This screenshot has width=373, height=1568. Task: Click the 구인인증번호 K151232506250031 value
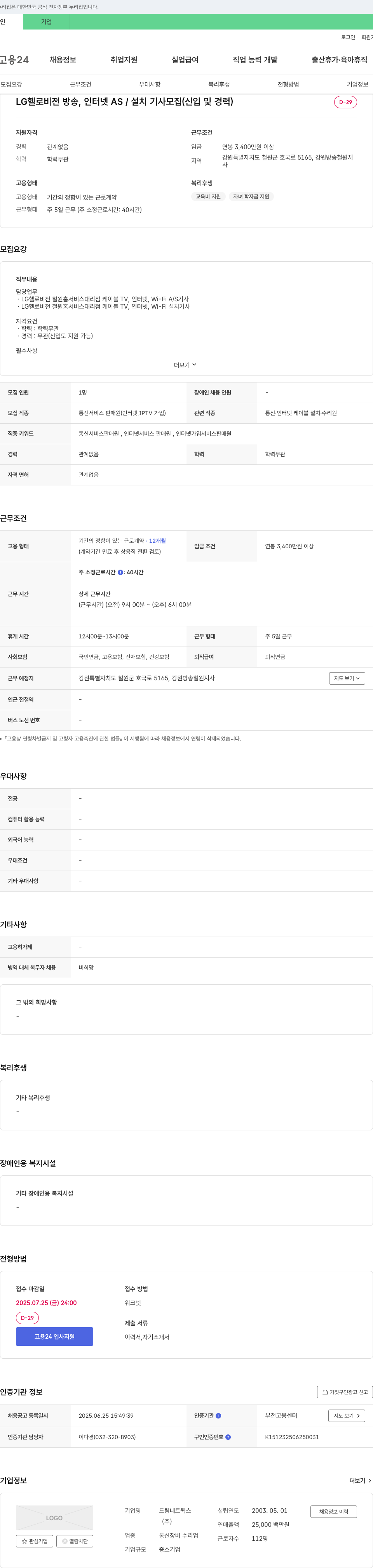point(292,1437)
